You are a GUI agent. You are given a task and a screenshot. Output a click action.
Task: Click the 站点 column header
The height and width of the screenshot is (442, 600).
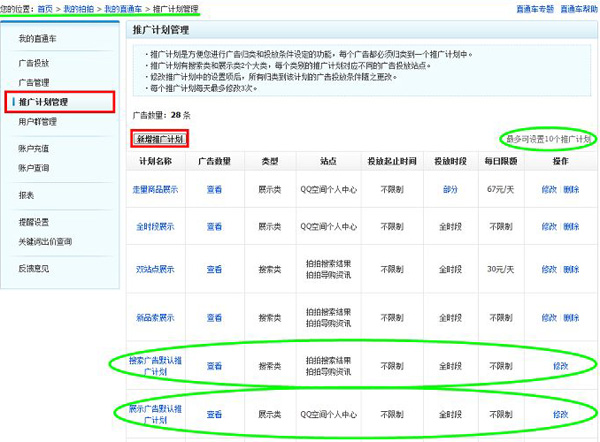(328, 161)
